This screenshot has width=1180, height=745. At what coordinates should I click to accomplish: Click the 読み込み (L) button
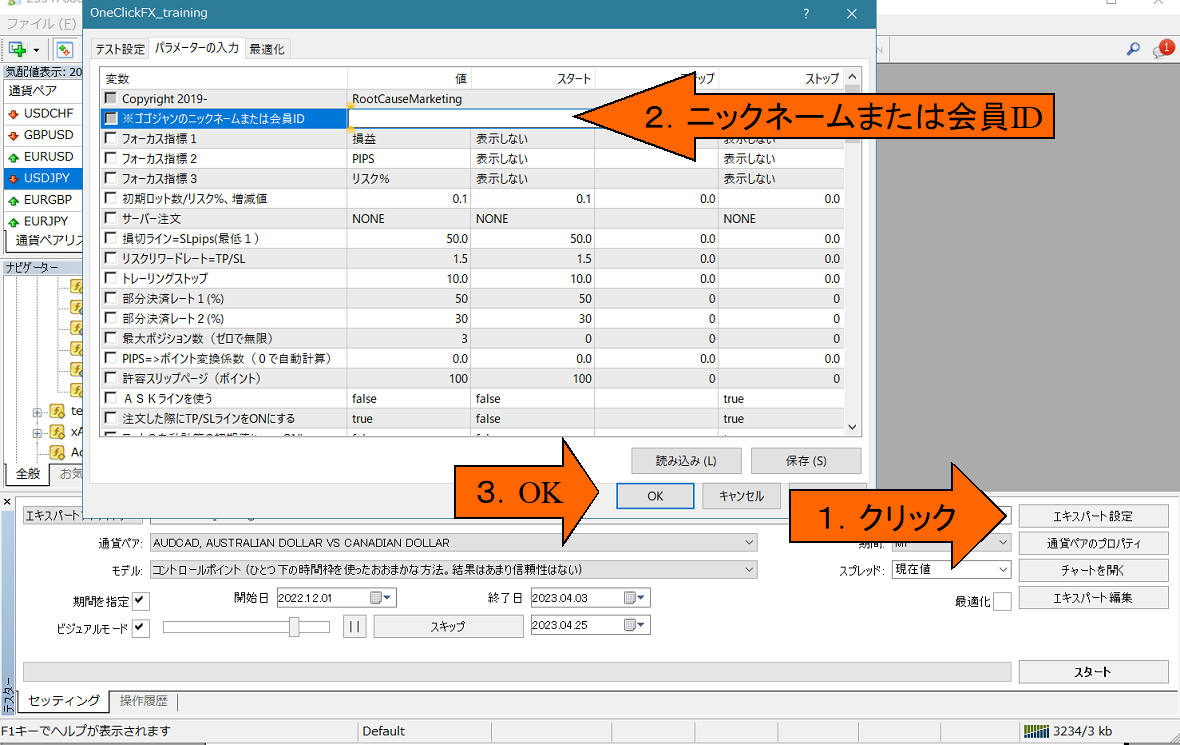(686, 461)
